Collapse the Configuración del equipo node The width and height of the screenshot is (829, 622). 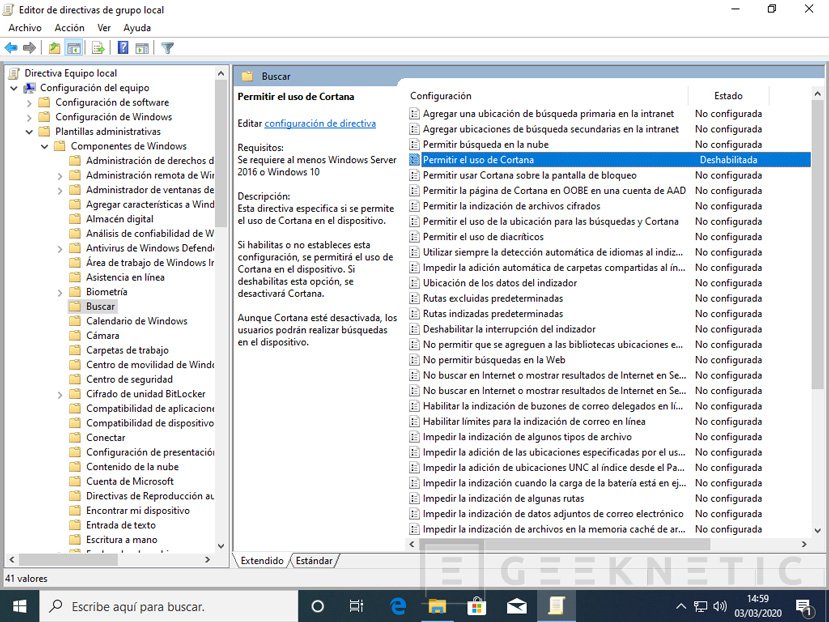coord(14,88)
